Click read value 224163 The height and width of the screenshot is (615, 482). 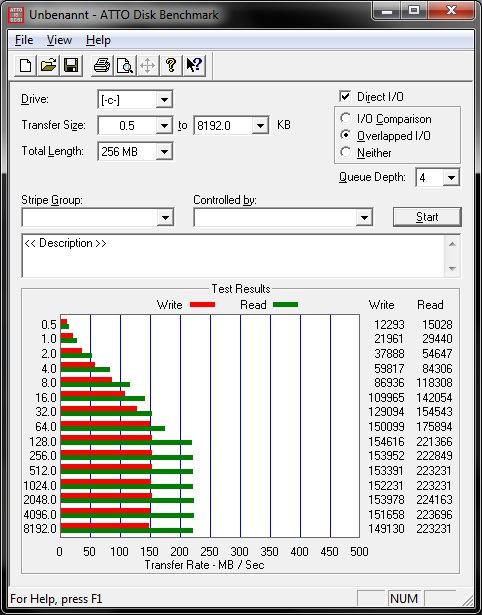coord(435,500)
